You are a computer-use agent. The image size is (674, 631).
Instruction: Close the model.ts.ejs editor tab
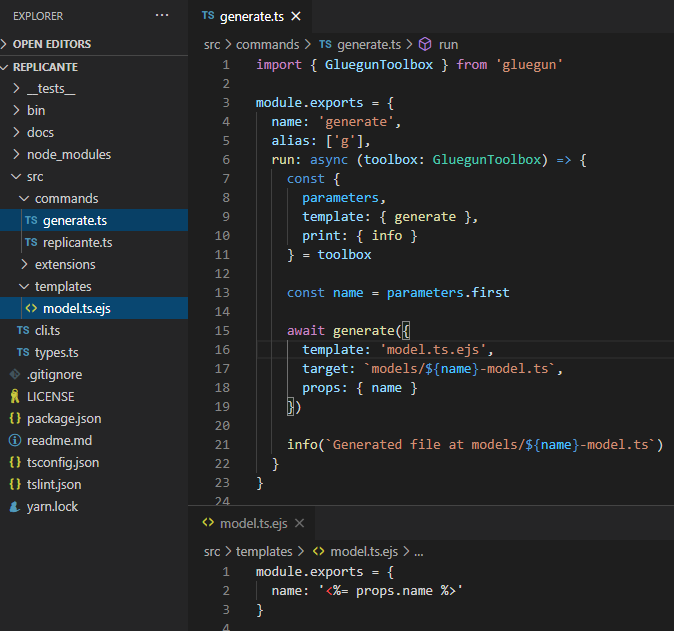pos(299,523)
